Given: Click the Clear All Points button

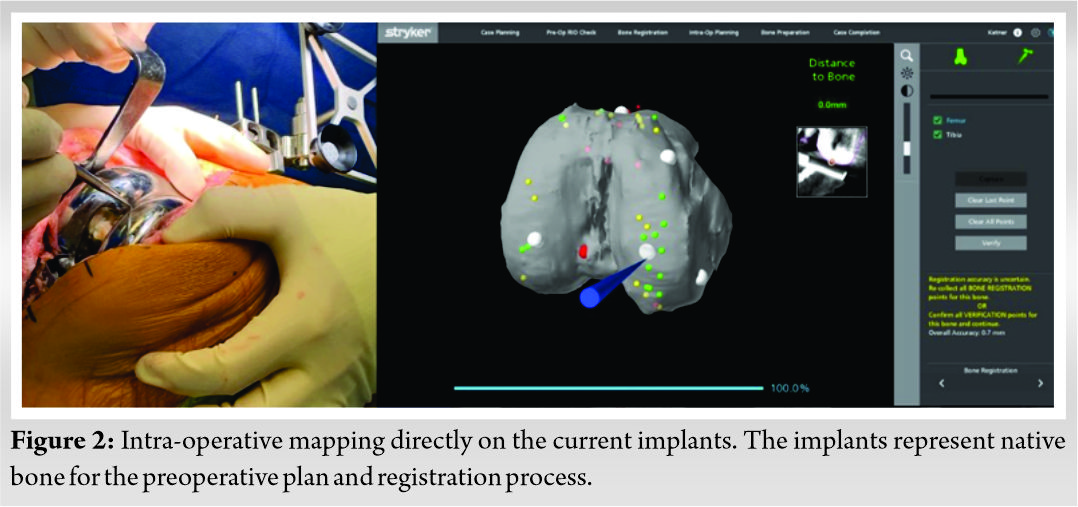Looking at the screenshot, I should coord(990,221).
